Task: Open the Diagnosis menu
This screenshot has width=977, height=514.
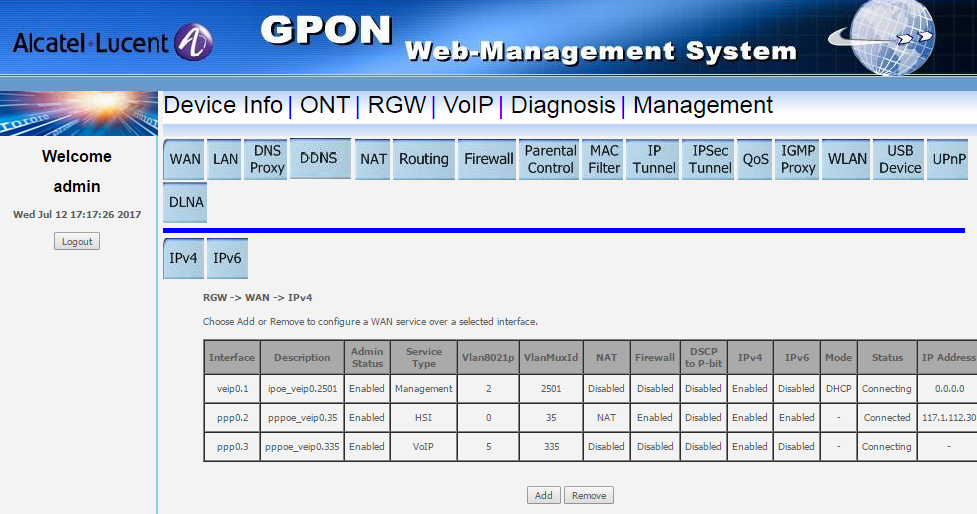Action: point(562,105)
